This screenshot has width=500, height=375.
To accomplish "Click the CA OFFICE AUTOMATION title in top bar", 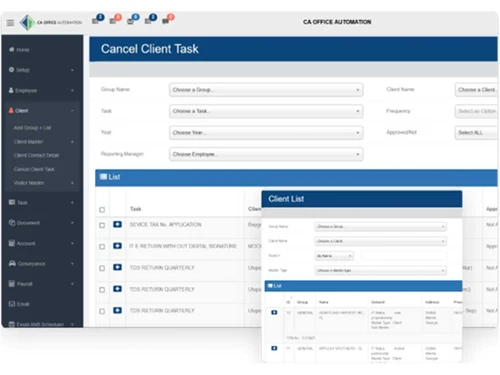I will 337,22.
